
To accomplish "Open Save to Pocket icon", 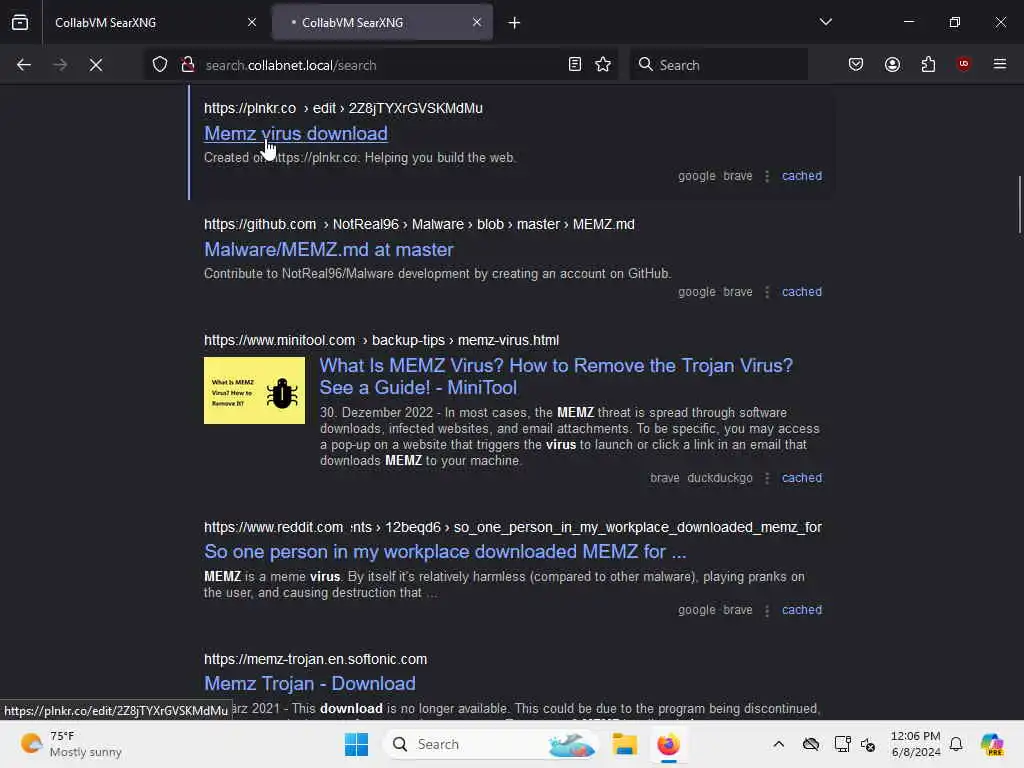I will (856, 65).
